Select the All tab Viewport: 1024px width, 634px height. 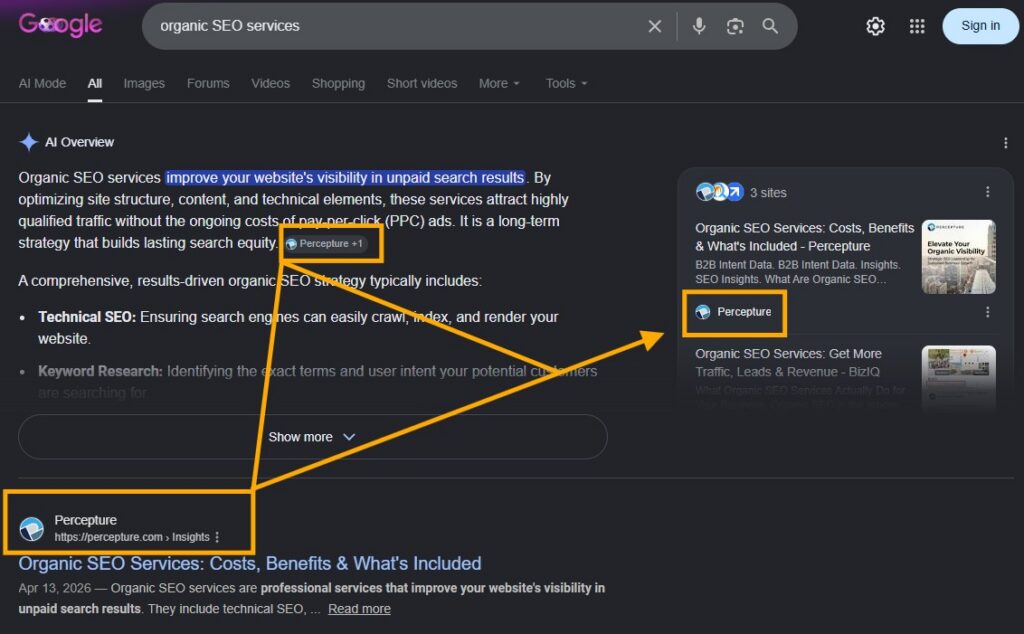(x=95, y=84)
